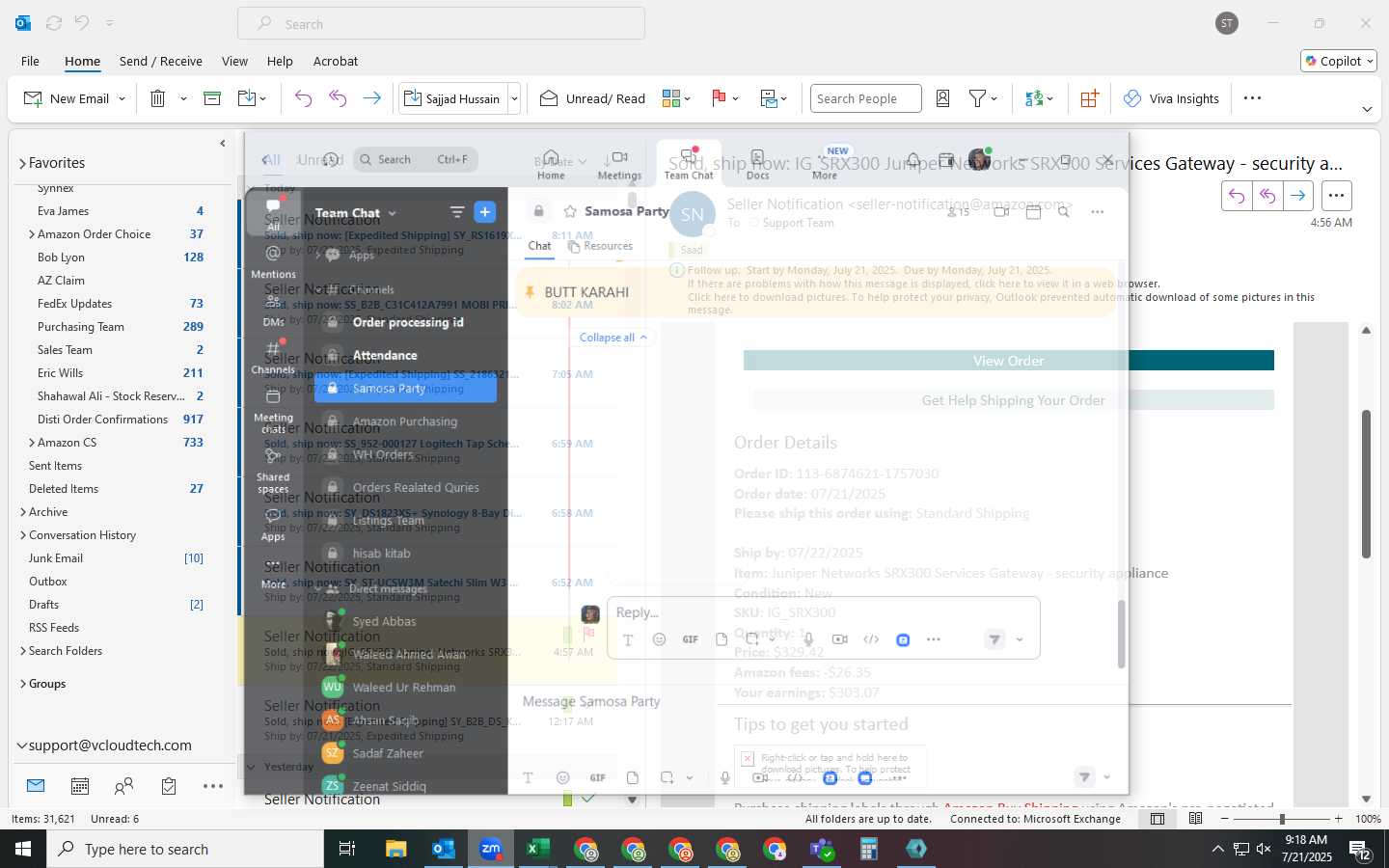Open the Resources tab in Samosa Party chat
The height and width of the screenshot is (868, 1389).
point(600,246)
